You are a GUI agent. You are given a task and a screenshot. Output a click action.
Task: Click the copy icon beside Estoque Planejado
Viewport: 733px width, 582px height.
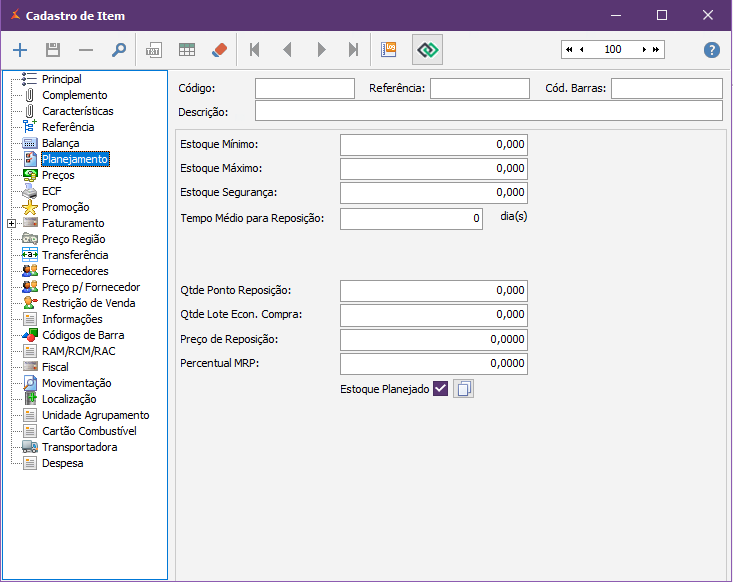[x=463, y=389]
